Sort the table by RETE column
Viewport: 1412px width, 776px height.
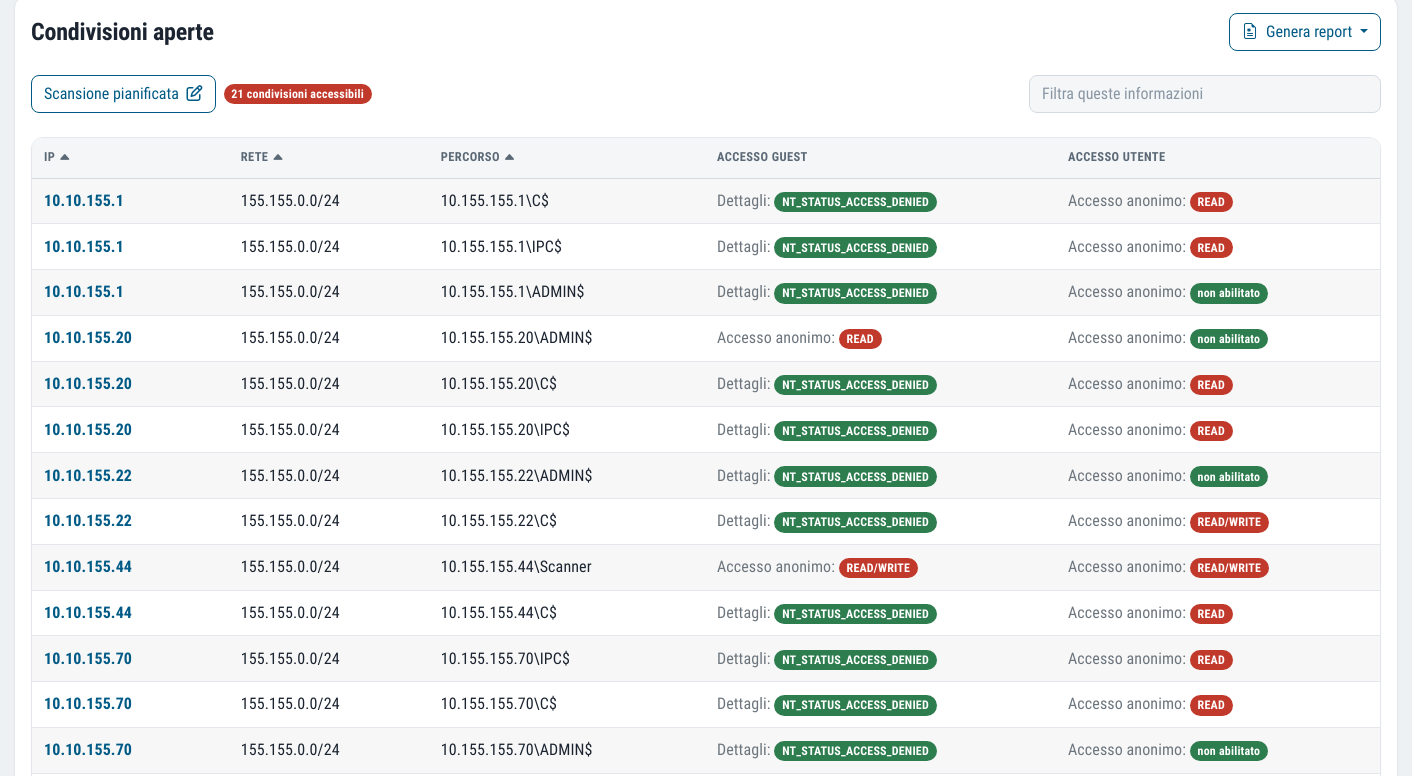pos(262,157)
